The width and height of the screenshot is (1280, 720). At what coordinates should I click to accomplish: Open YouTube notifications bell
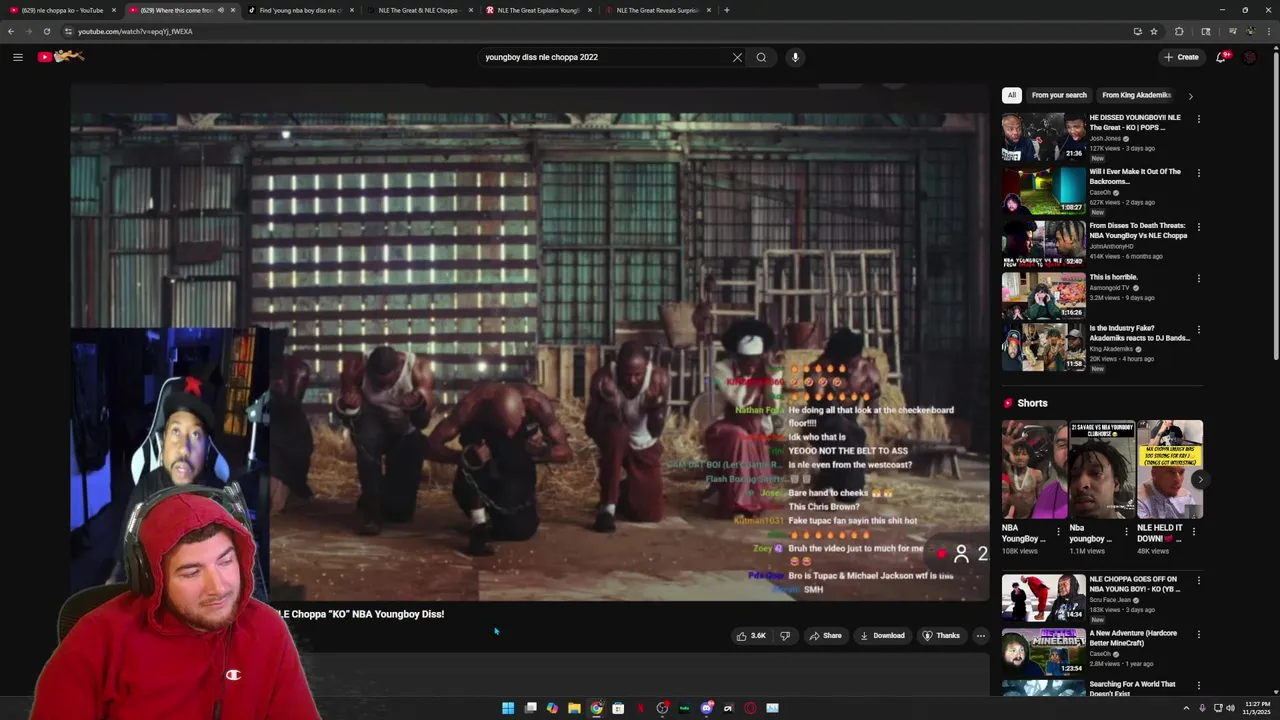pyautogui.click(x=1221, y=57)
